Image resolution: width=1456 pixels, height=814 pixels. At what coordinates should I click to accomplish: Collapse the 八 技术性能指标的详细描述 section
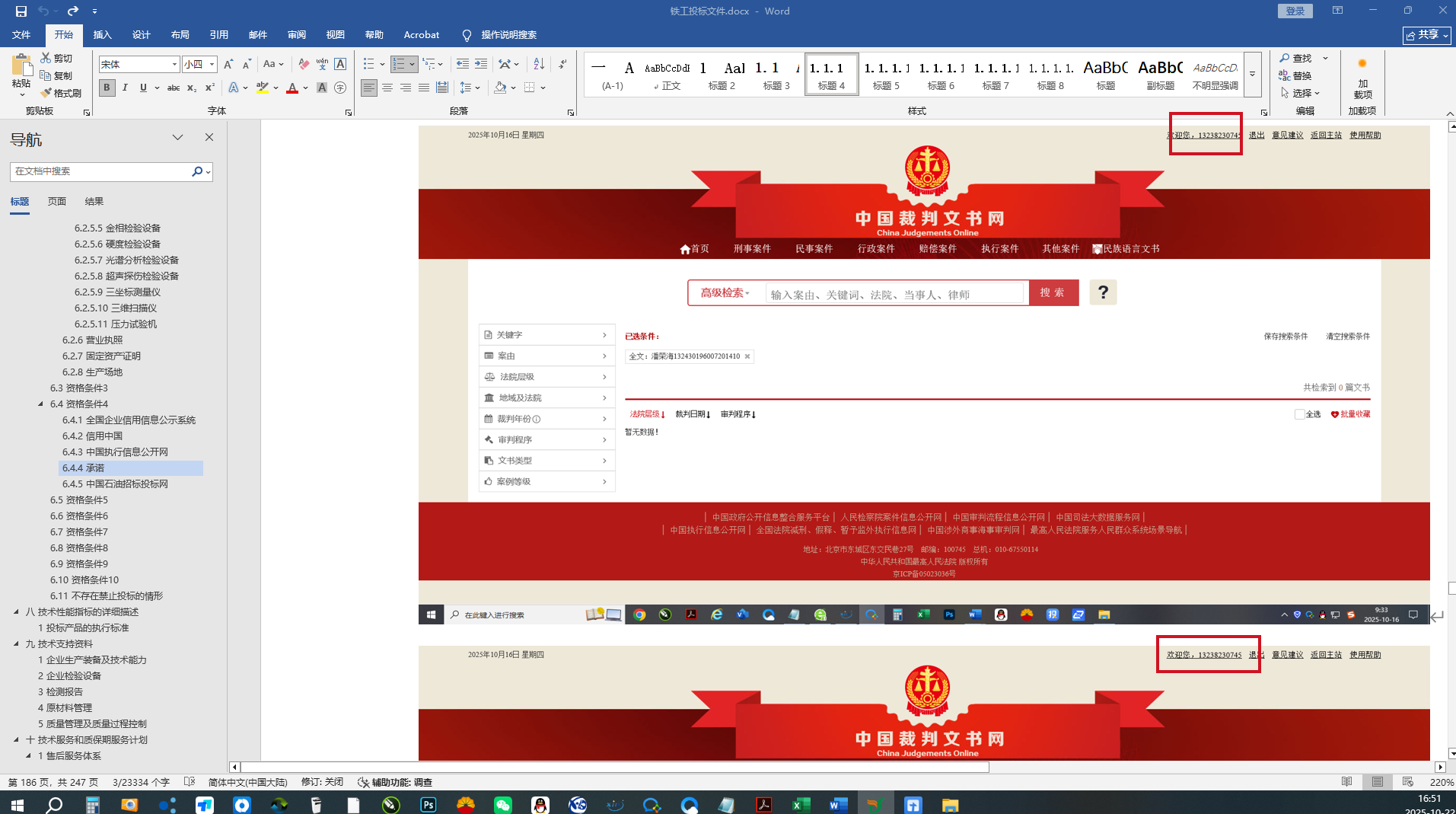click(x=17, y=612)
